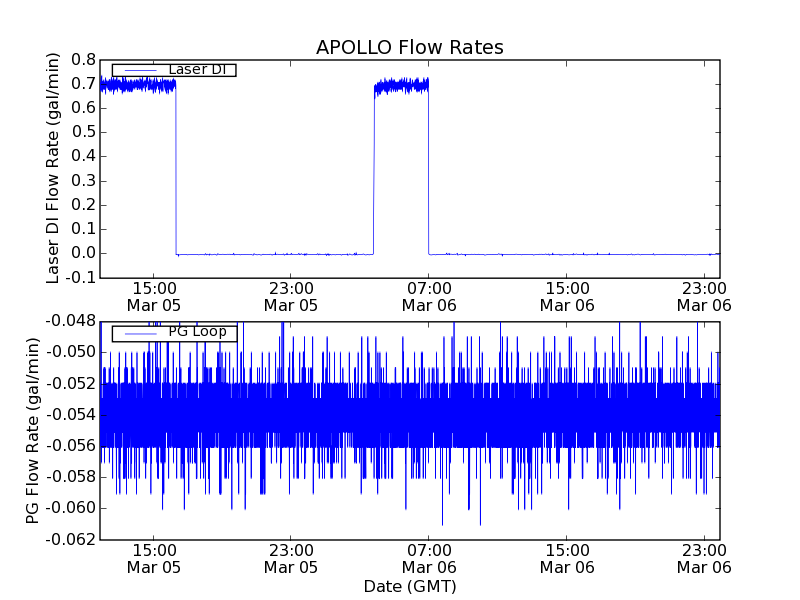The image size is (800, 600).
Task: Click the -0.1 tick on Laser DI axis
Action: (x=80, y=278)
